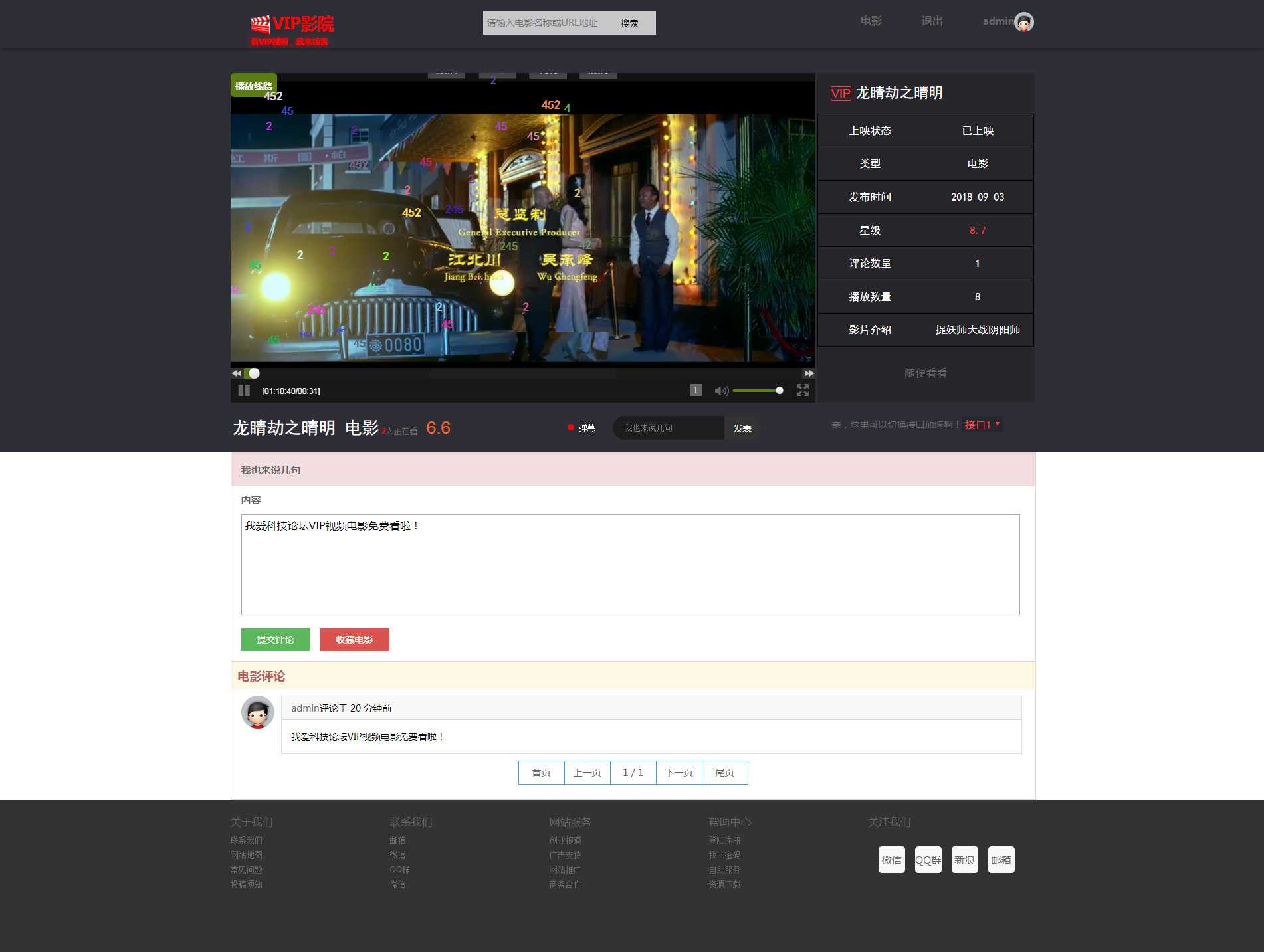The height and width of the screenshot is (952, 1264).
Task: Open 微博 link under 联系我们
Action: pyautogui.click(x=397, y=855)
